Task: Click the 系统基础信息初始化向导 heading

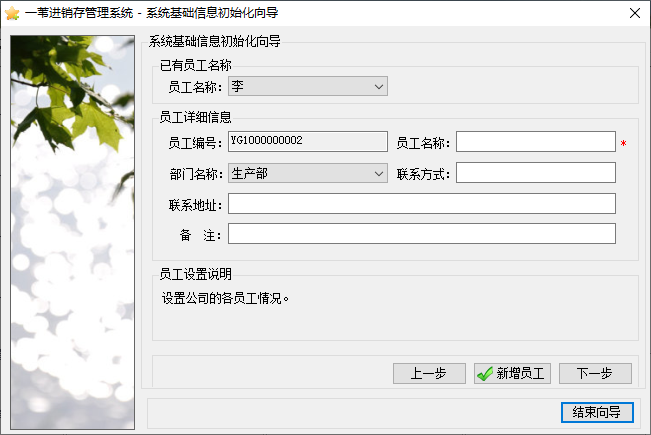Action: 215,41
